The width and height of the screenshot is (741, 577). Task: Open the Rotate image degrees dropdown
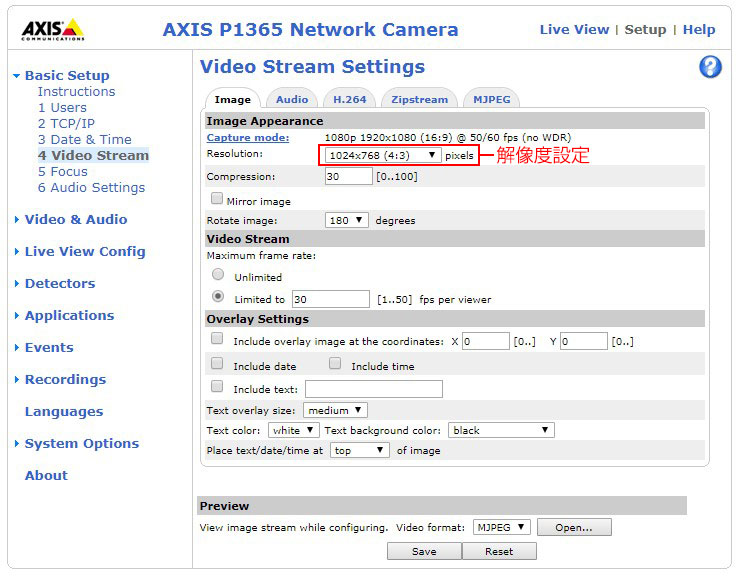(346, 220)
